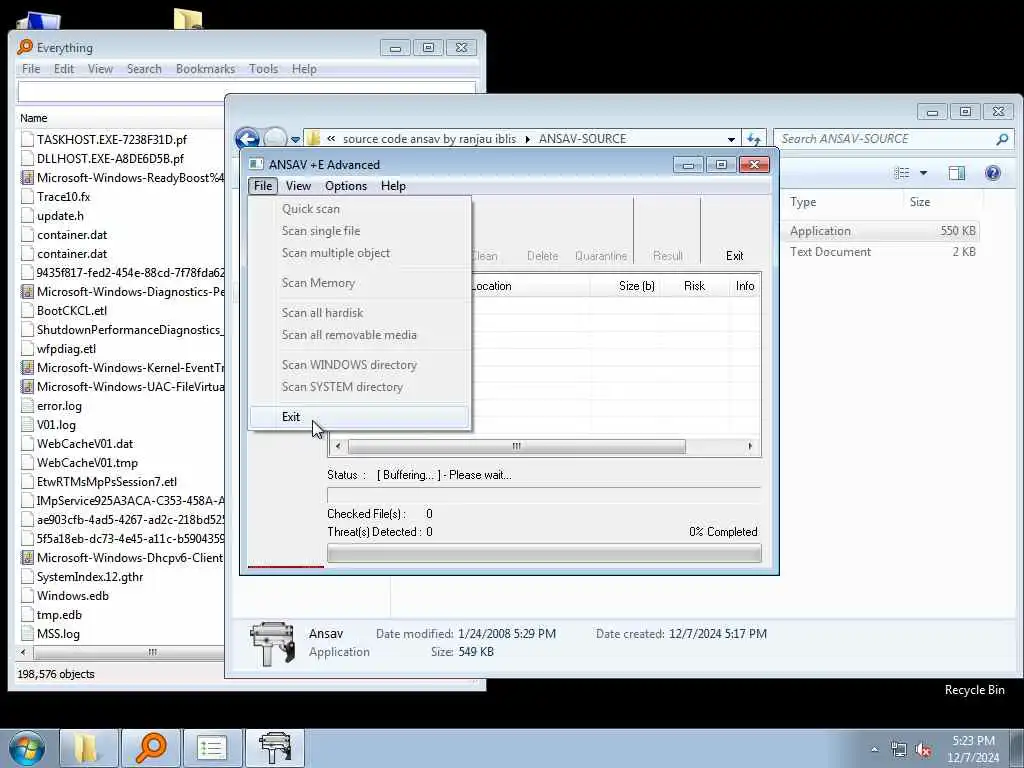Screen dimensions: 1024x768
Task: Open the Options menu in ANSAV
Action: 345,186
